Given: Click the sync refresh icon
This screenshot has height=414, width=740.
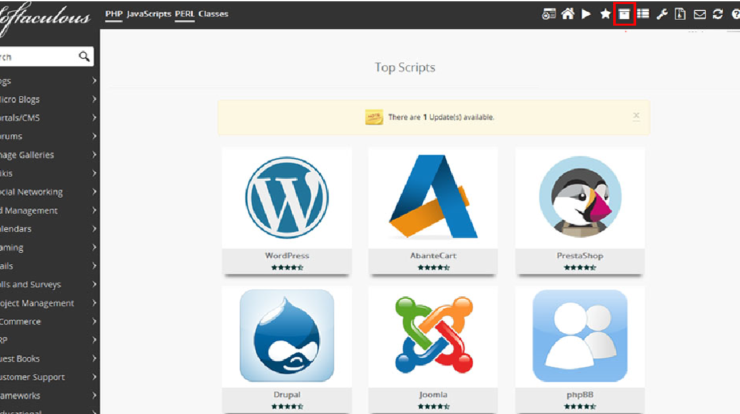Looking at the screenshot, I should [717, 14].
